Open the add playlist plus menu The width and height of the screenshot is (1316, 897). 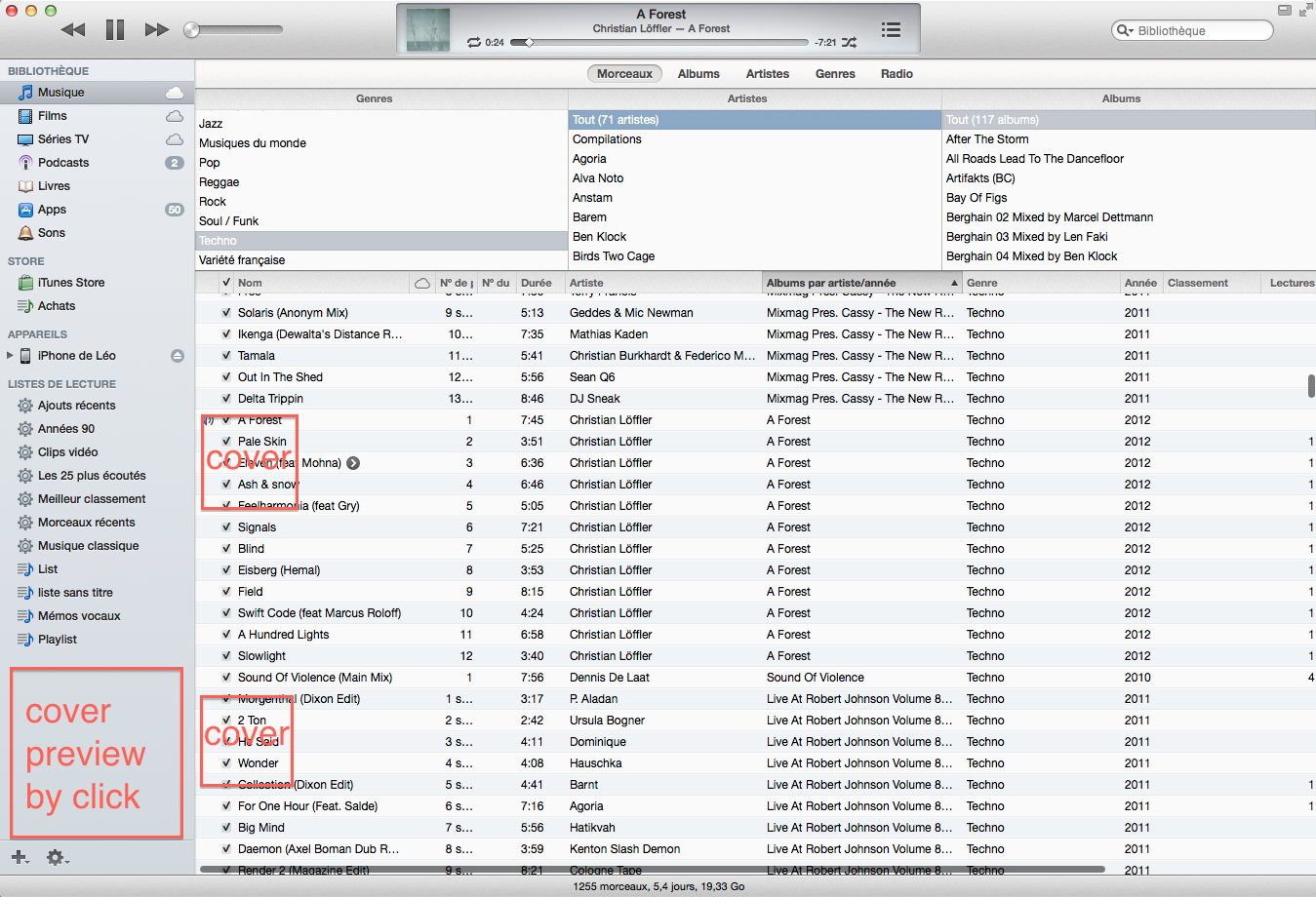[20, 857]
